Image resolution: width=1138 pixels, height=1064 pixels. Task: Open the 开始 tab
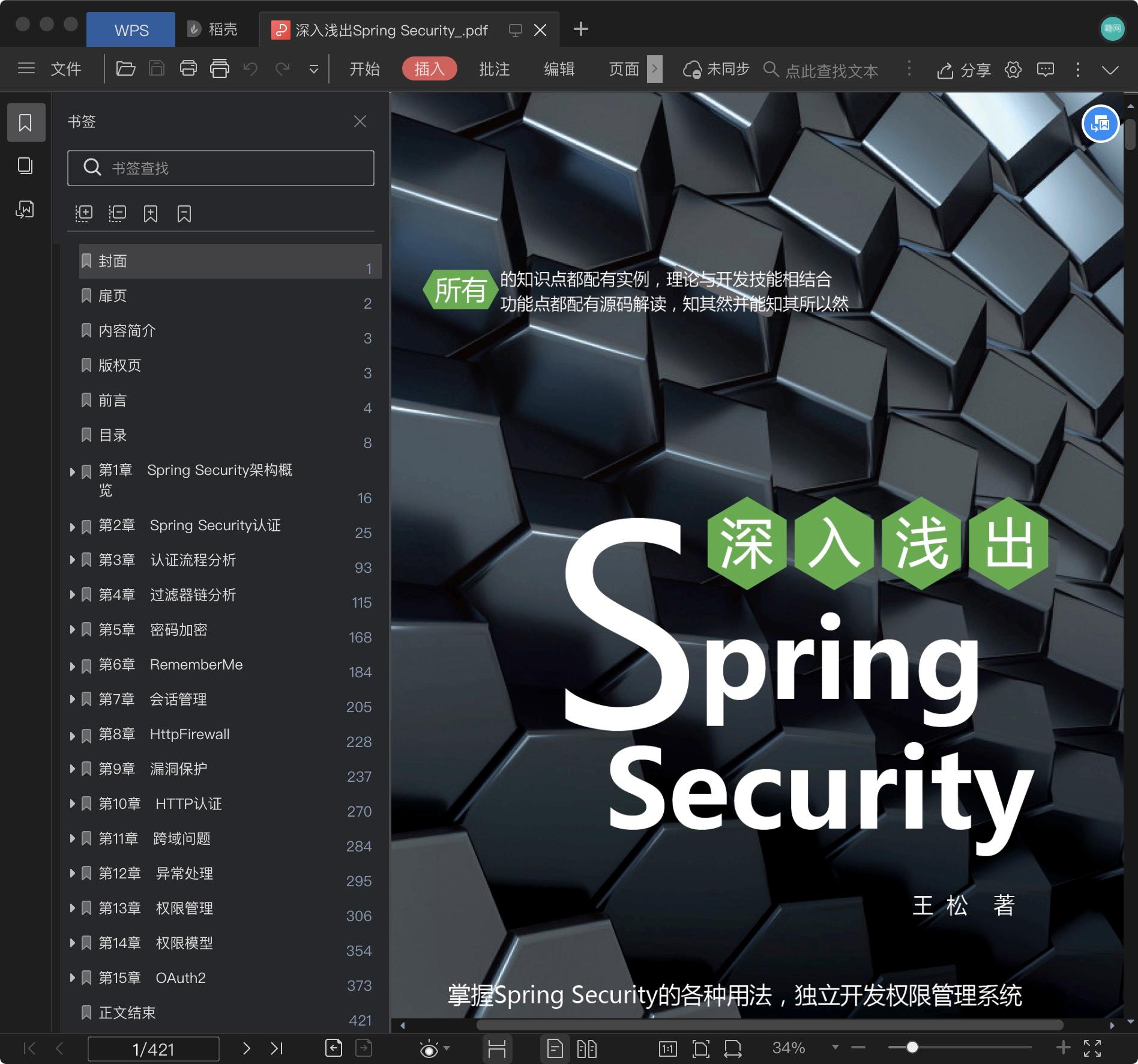(364, 69)
